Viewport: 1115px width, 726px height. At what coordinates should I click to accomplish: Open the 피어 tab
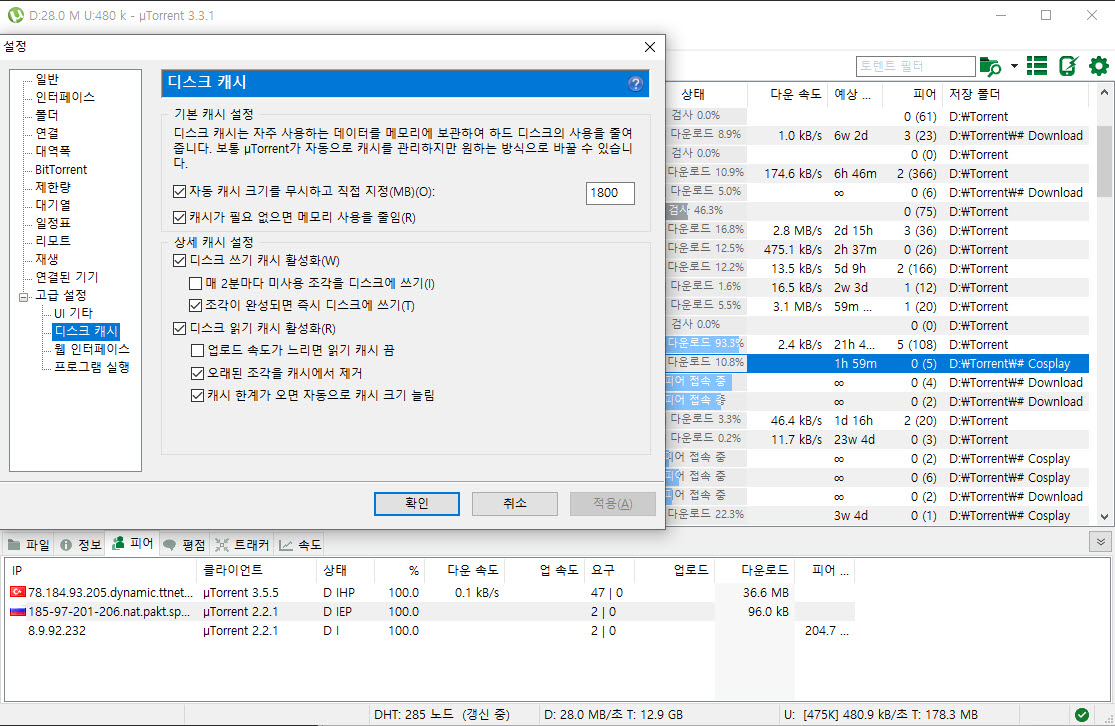(x=133, y=544)
